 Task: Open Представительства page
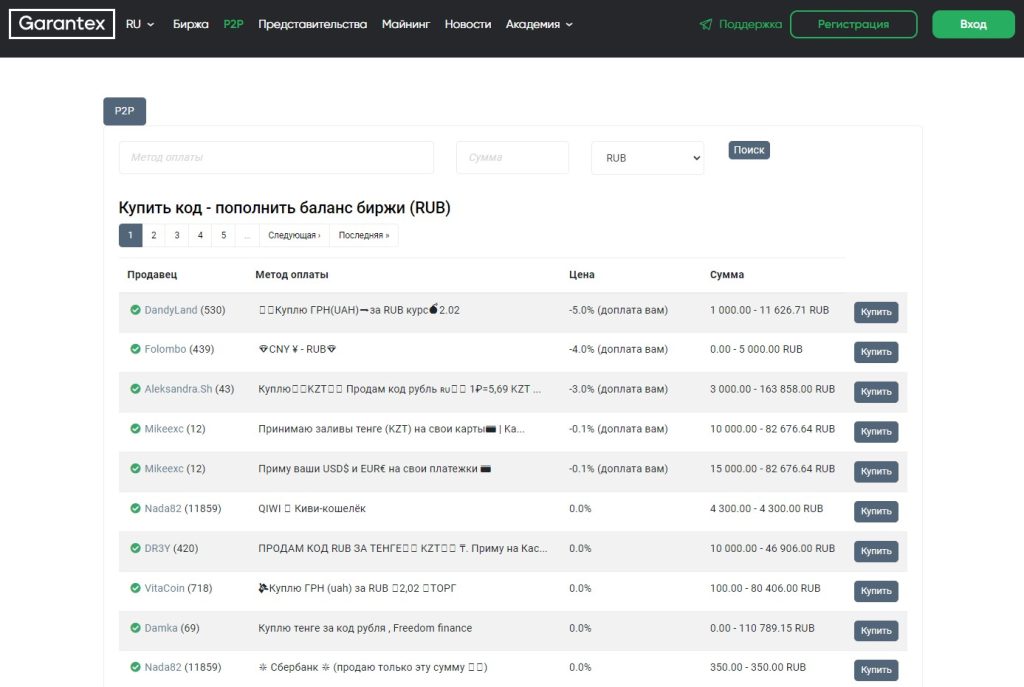(x=312, y=24)
